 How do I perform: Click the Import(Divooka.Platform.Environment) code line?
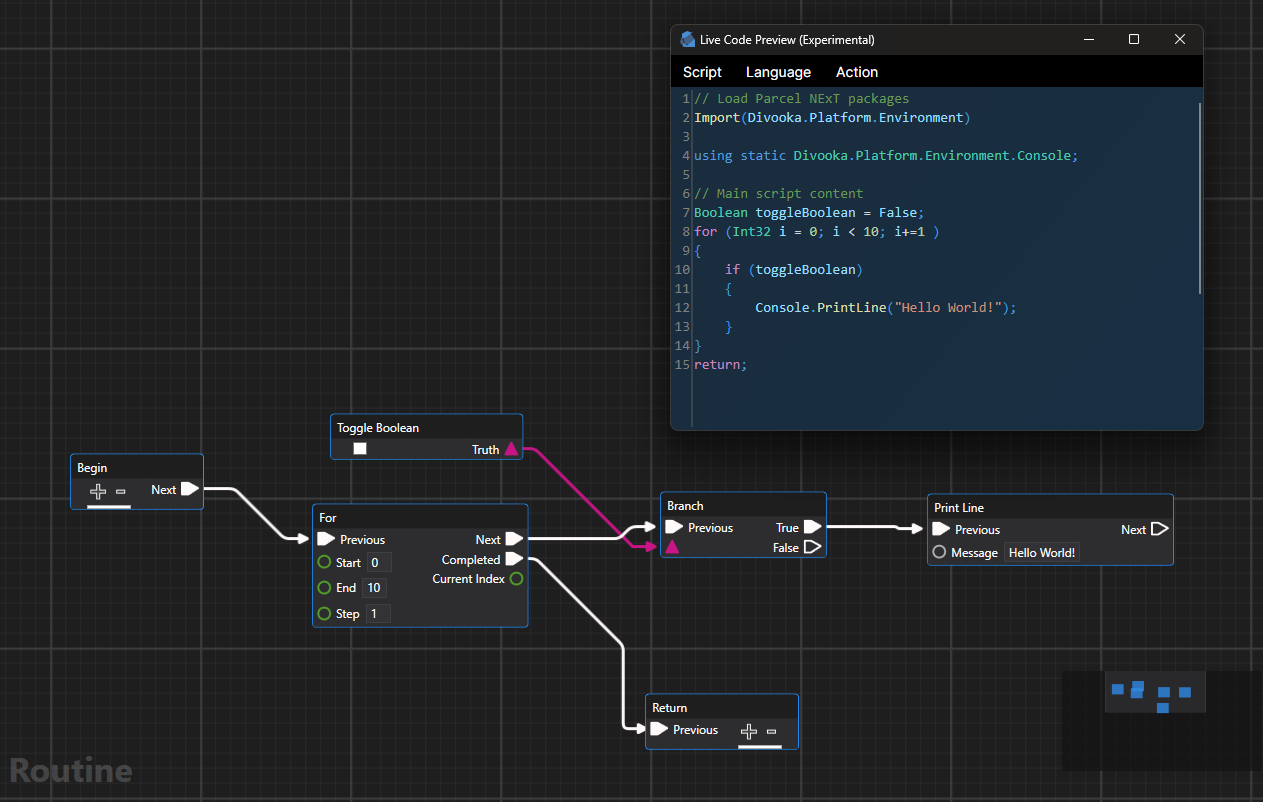click(832, 117)
